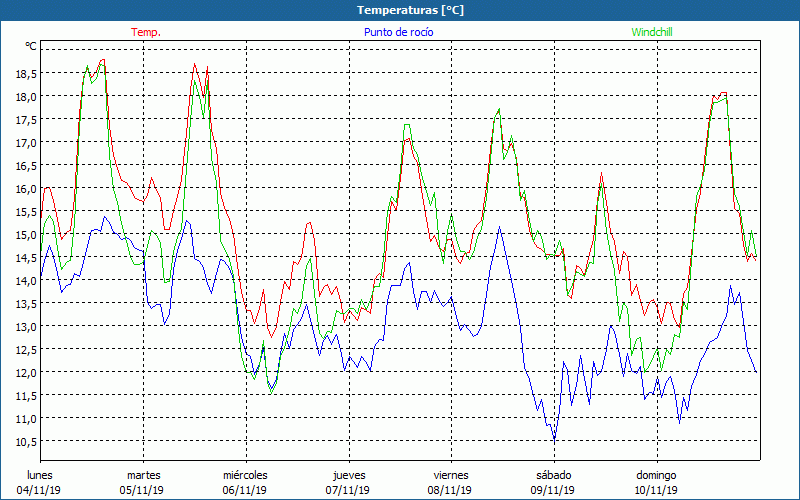Click the 10,5 y-axis value
The width and height of the screenshot is (800, 500).
(26, 441)
